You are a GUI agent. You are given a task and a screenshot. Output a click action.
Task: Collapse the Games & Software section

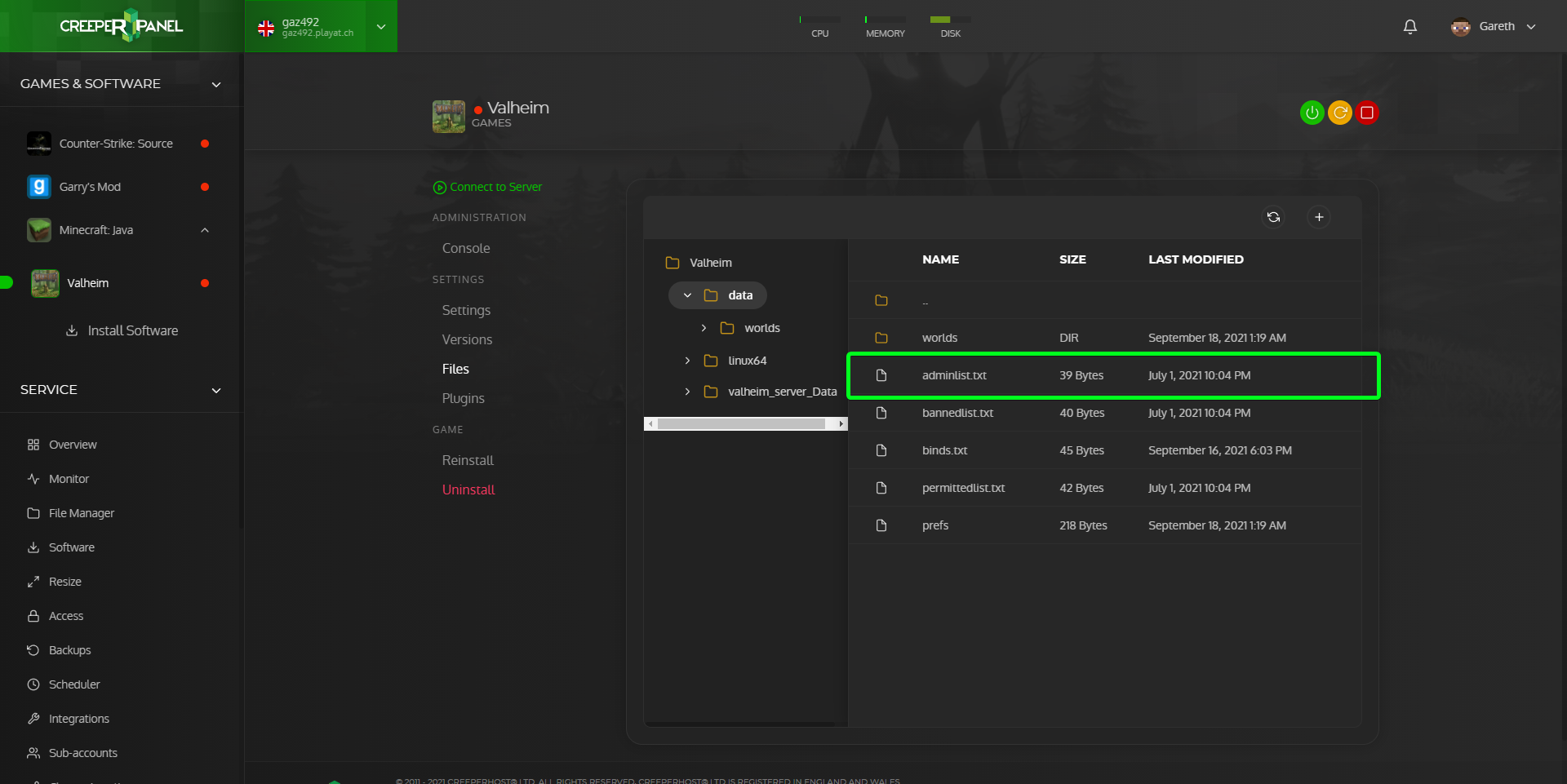point(216,84)
